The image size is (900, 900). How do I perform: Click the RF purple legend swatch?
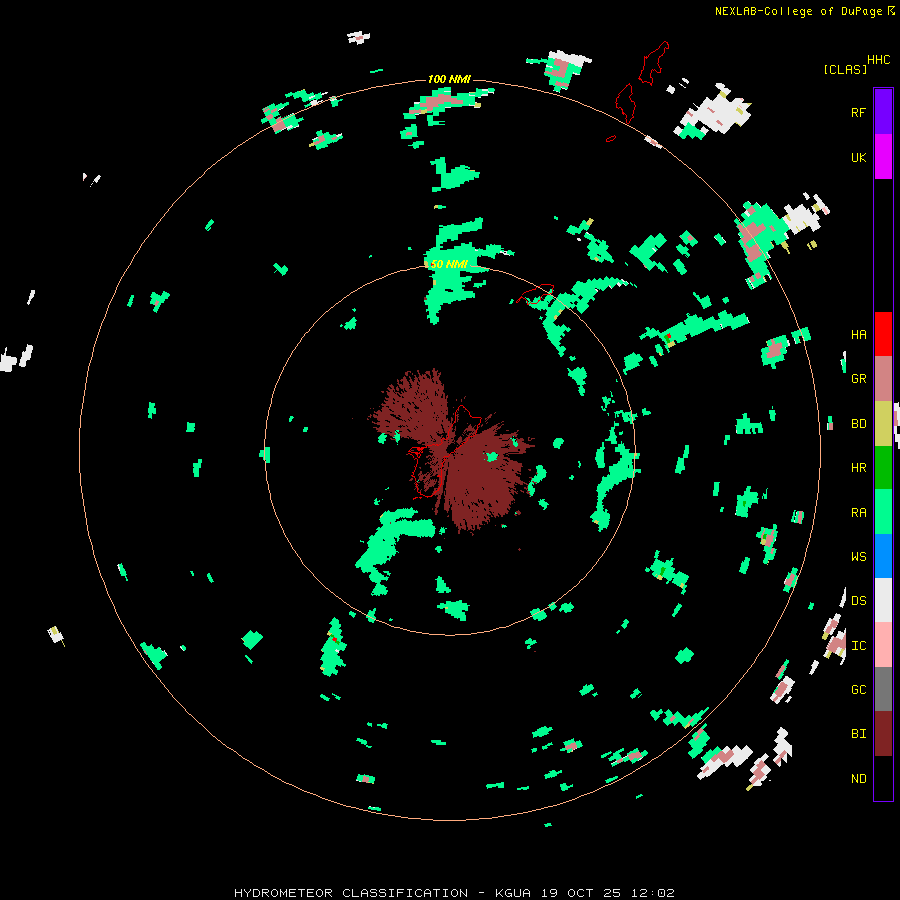pos(883,111)
